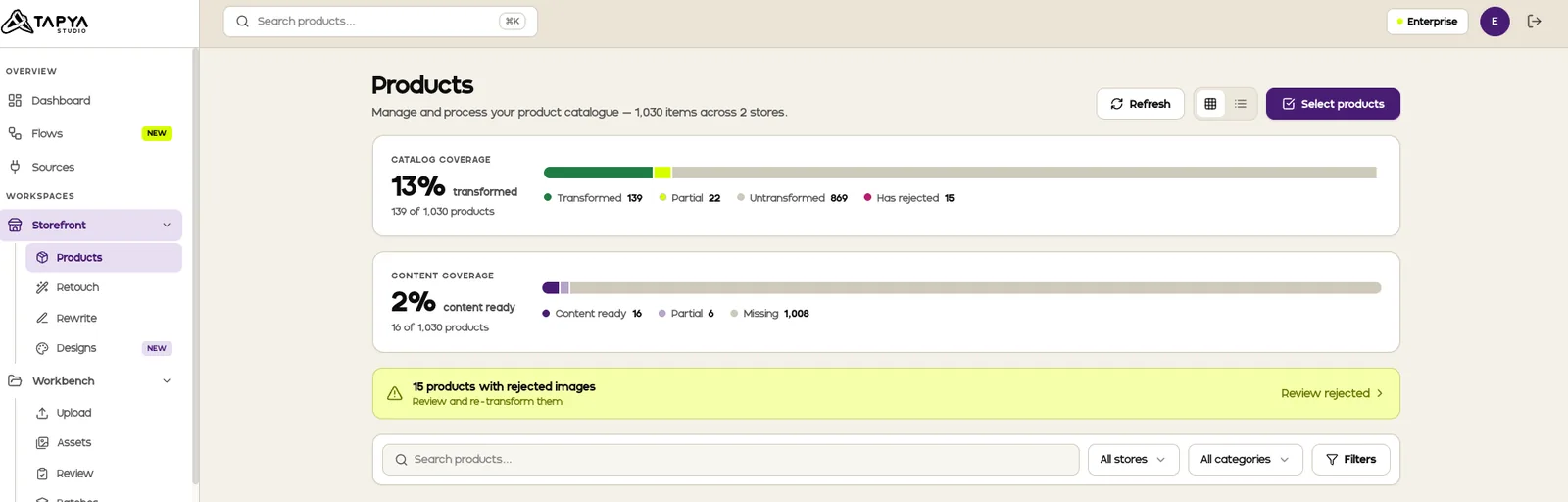Viewport: 1568px width, 502px height.
Task: Open the Filters button
Action: pos(1350,460)
